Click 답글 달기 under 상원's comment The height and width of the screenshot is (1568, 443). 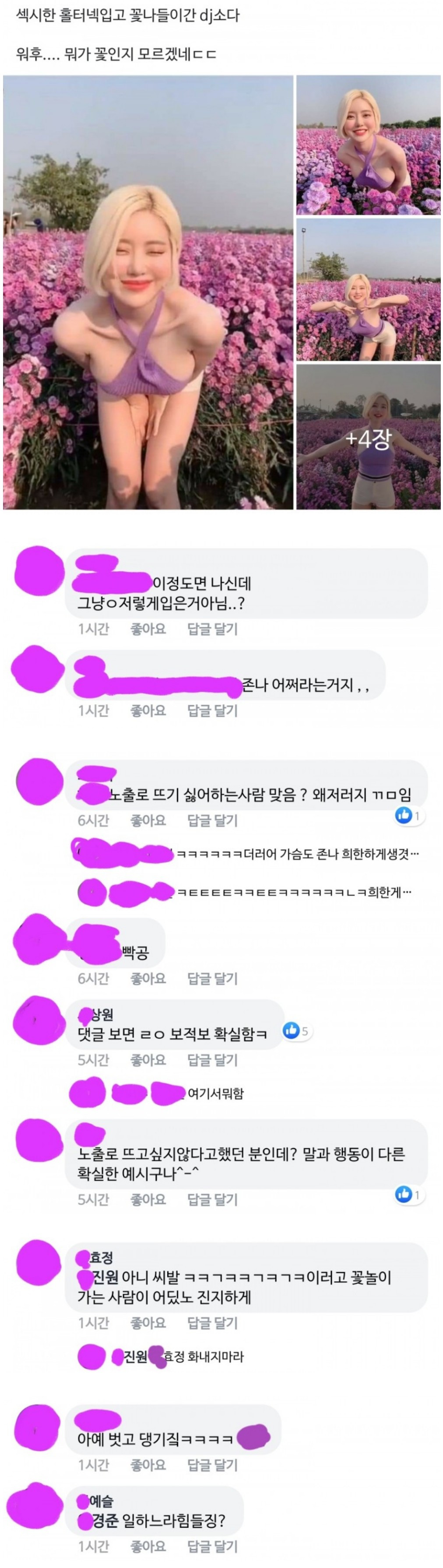(x=212, y=1060)
